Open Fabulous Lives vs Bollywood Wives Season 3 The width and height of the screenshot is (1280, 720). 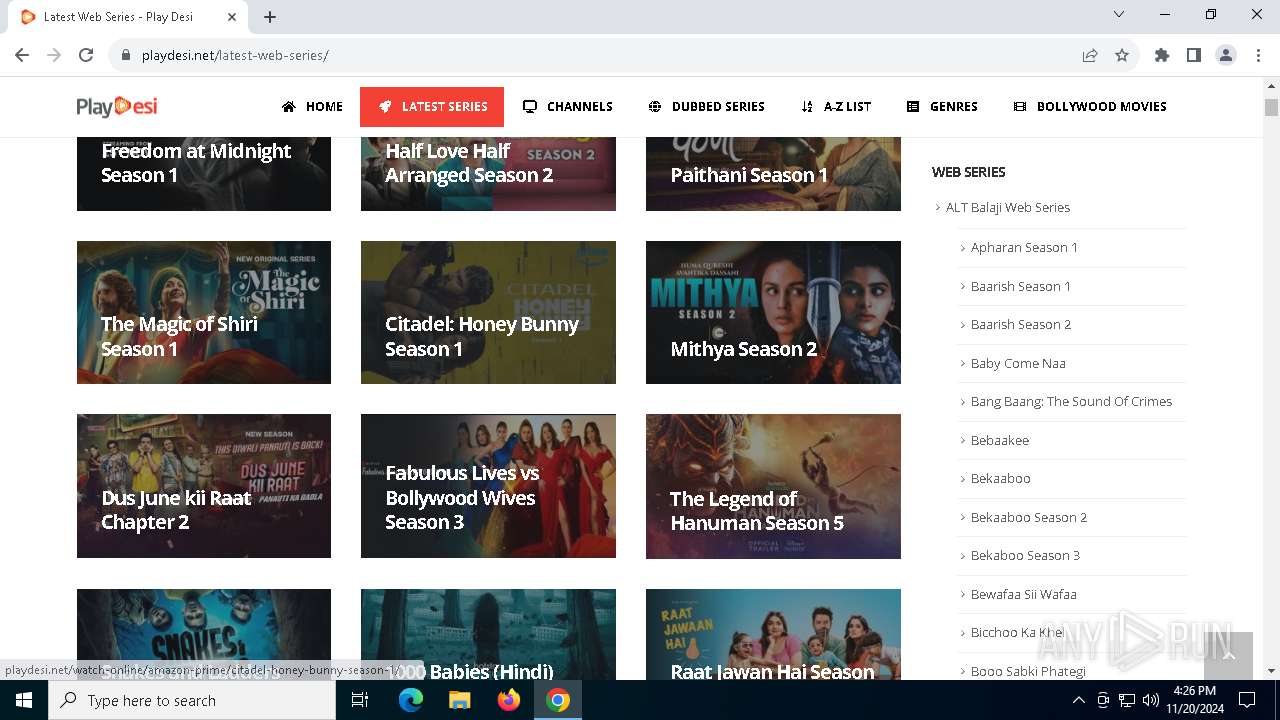point(488,486)
